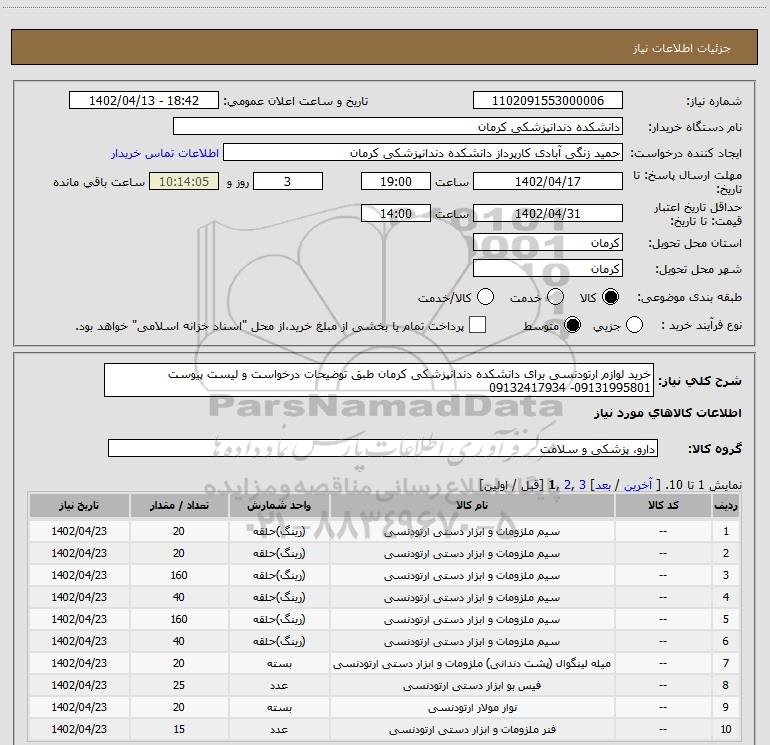Click the کد کالا column header

coord(663,505)
